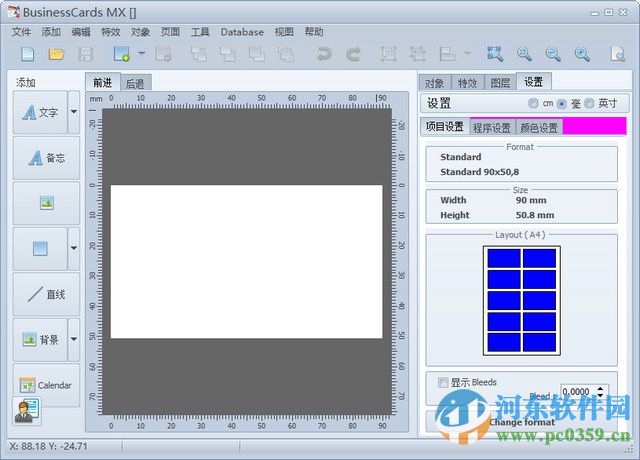The image size is (640, 460).
Task: Create a new document via toolbar icon
Action: [x=27, y=54]
